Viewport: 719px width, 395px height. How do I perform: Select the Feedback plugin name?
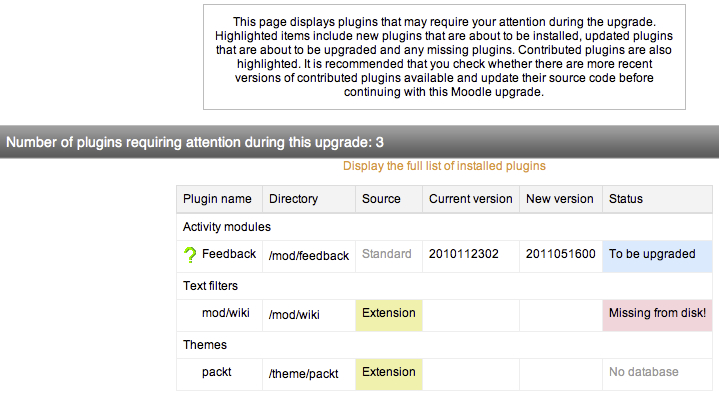coord(229,254)
